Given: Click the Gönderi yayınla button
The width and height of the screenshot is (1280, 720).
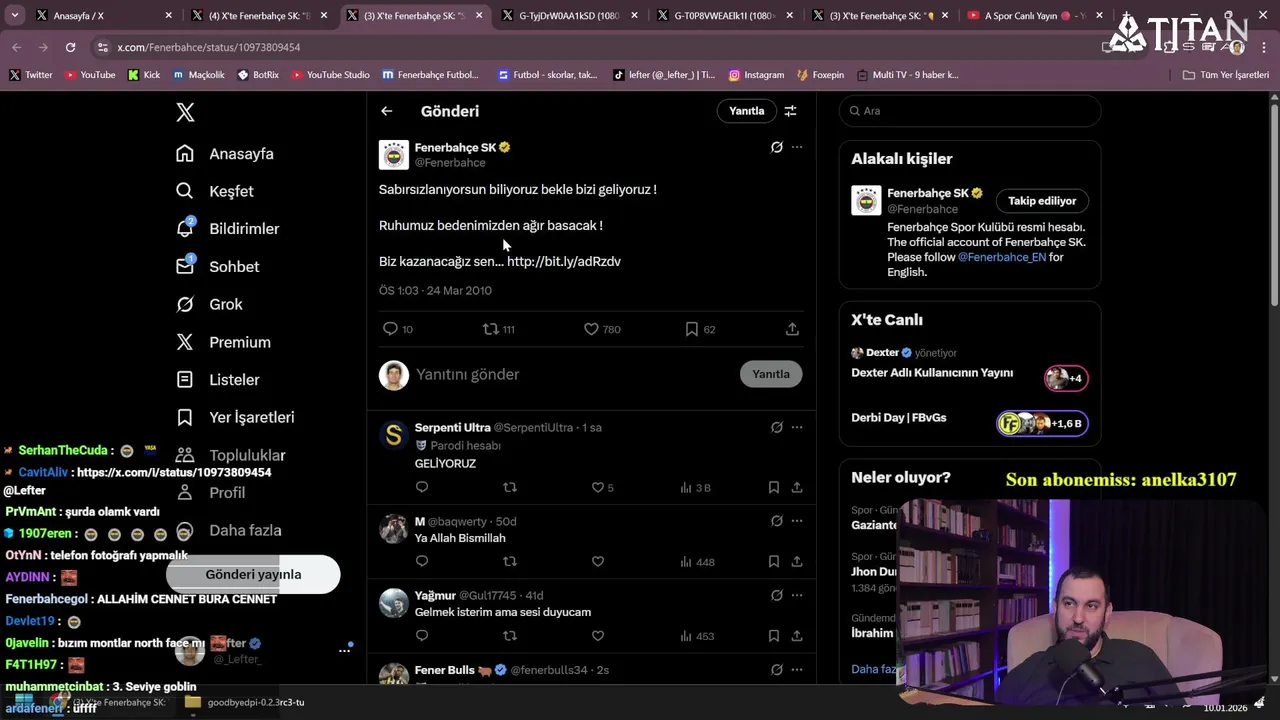Looking at the screenshot, I should pyautogui.click(x=253, y=575).
